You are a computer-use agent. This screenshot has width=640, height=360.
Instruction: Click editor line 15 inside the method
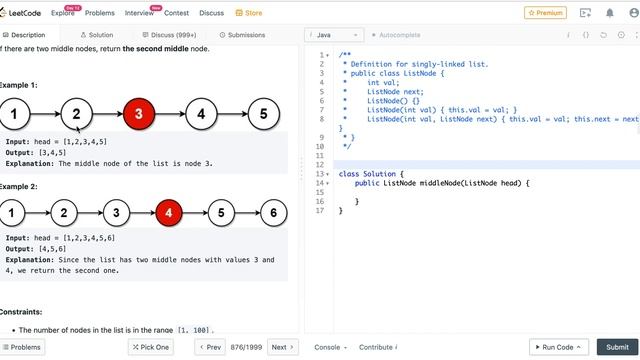[487, 192]
